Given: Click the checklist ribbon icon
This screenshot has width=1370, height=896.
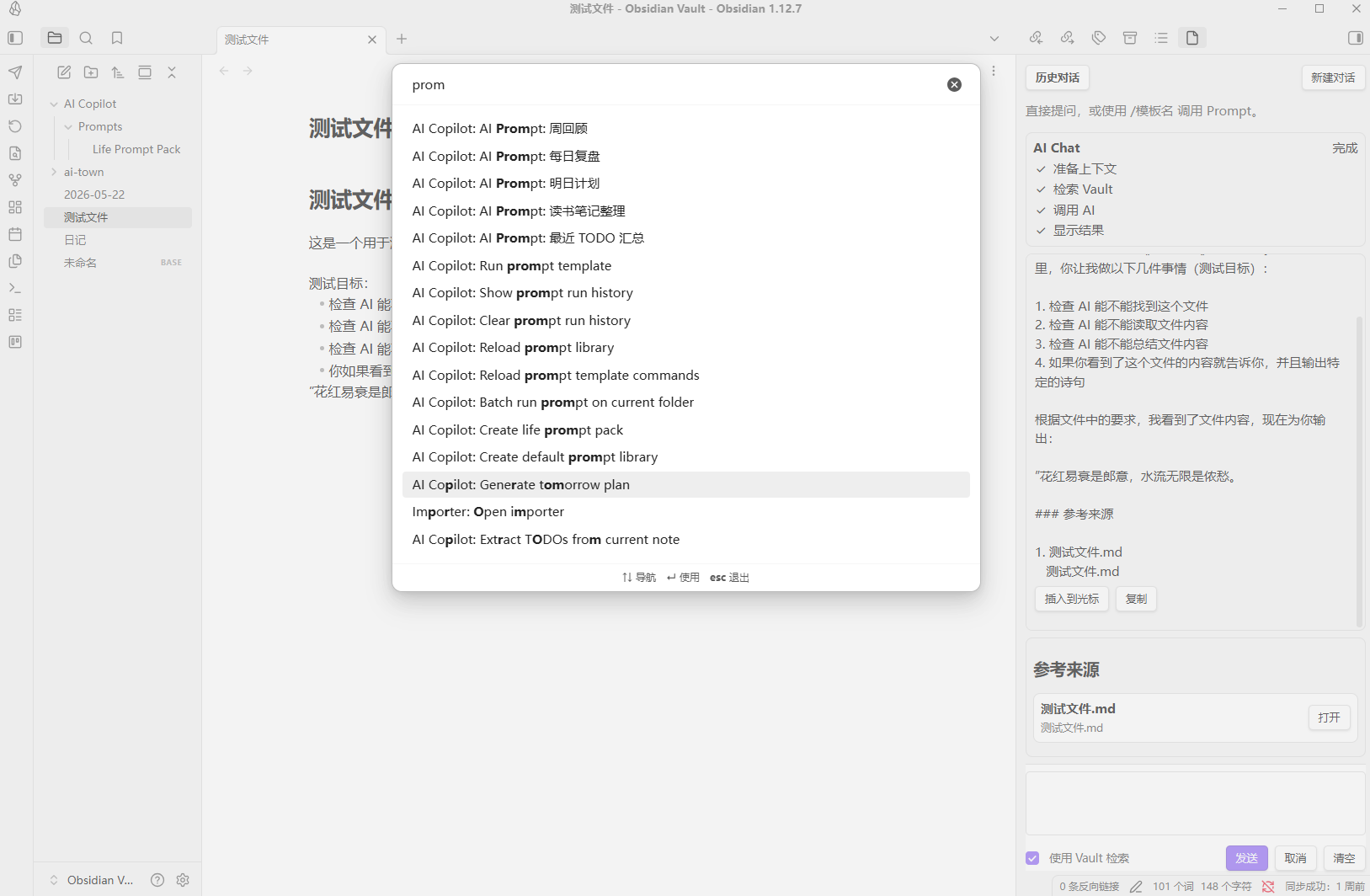Looking at the screenshot, I should pos(15,315).
